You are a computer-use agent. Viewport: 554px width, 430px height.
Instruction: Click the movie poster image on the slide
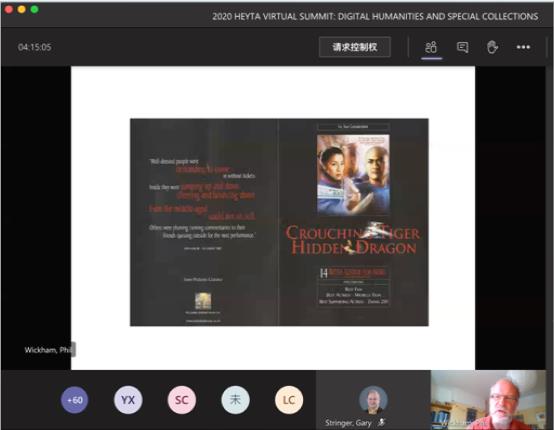tap(353, 175)
